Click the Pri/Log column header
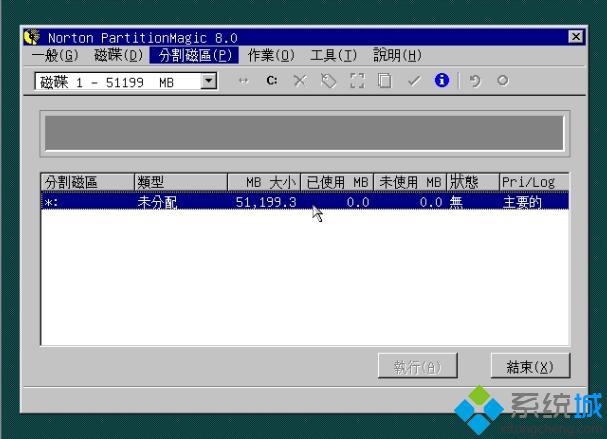 pos(534,182)
